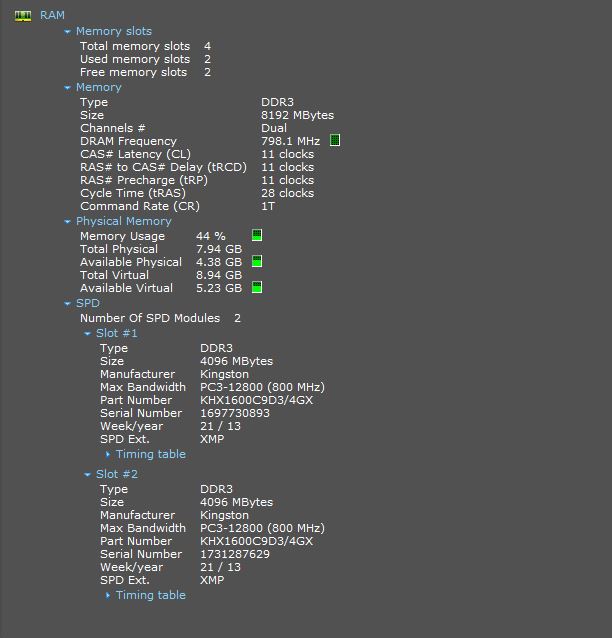Collapse the Slot #1 arrow
Viewport: 612px width, 638px height.
point(87,334)
